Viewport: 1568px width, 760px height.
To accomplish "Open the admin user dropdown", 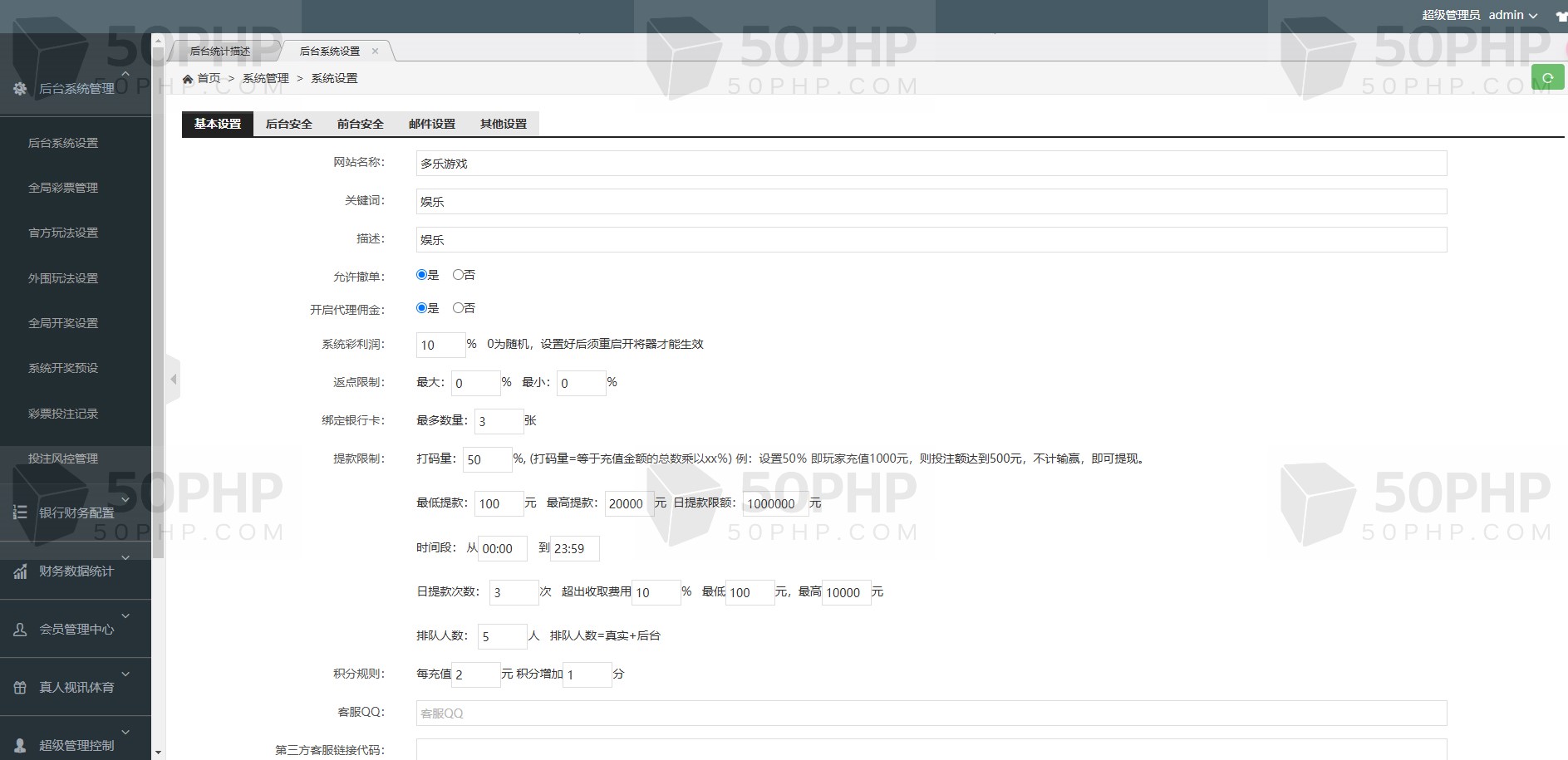I will pos(1512,15).
